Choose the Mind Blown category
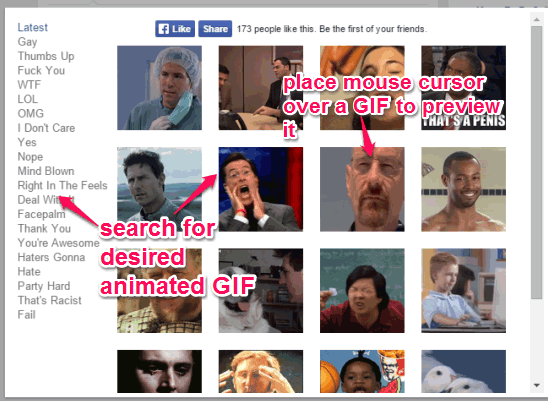The height and width of the screenshot is (401, 548). click(46, 171)
